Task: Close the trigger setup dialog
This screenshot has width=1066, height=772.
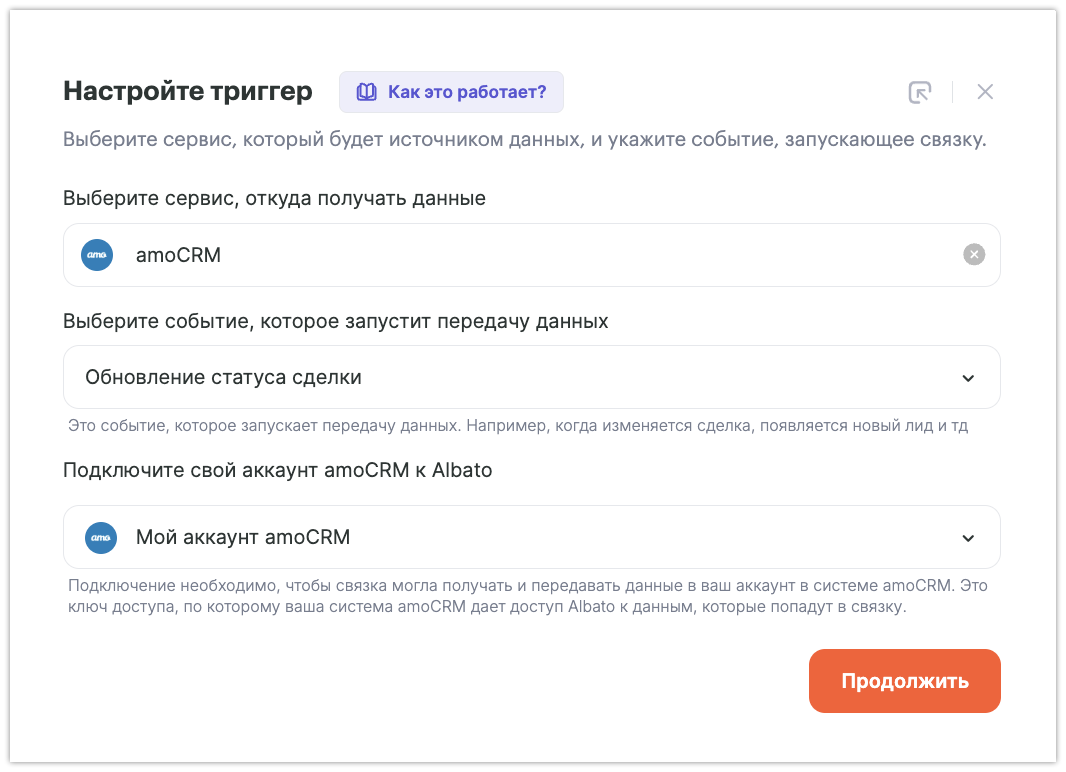Action: 985,92
